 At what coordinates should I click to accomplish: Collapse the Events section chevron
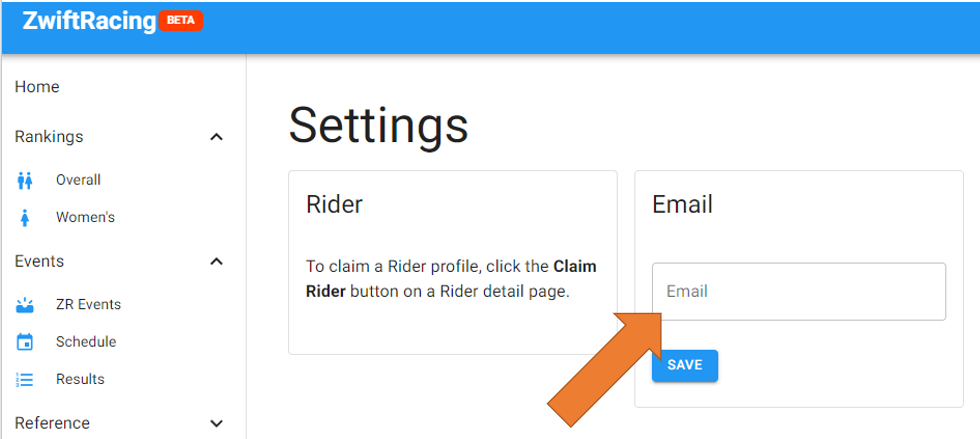point(216,262)
